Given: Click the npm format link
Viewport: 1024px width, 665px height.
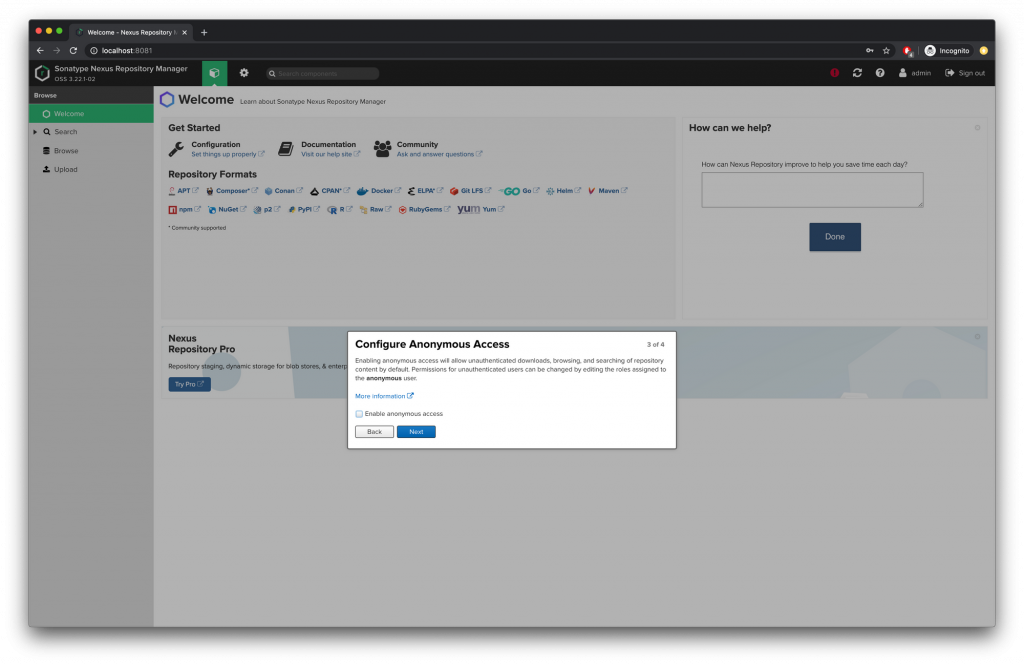Looking at the screenshot, I should coord(185,210).
